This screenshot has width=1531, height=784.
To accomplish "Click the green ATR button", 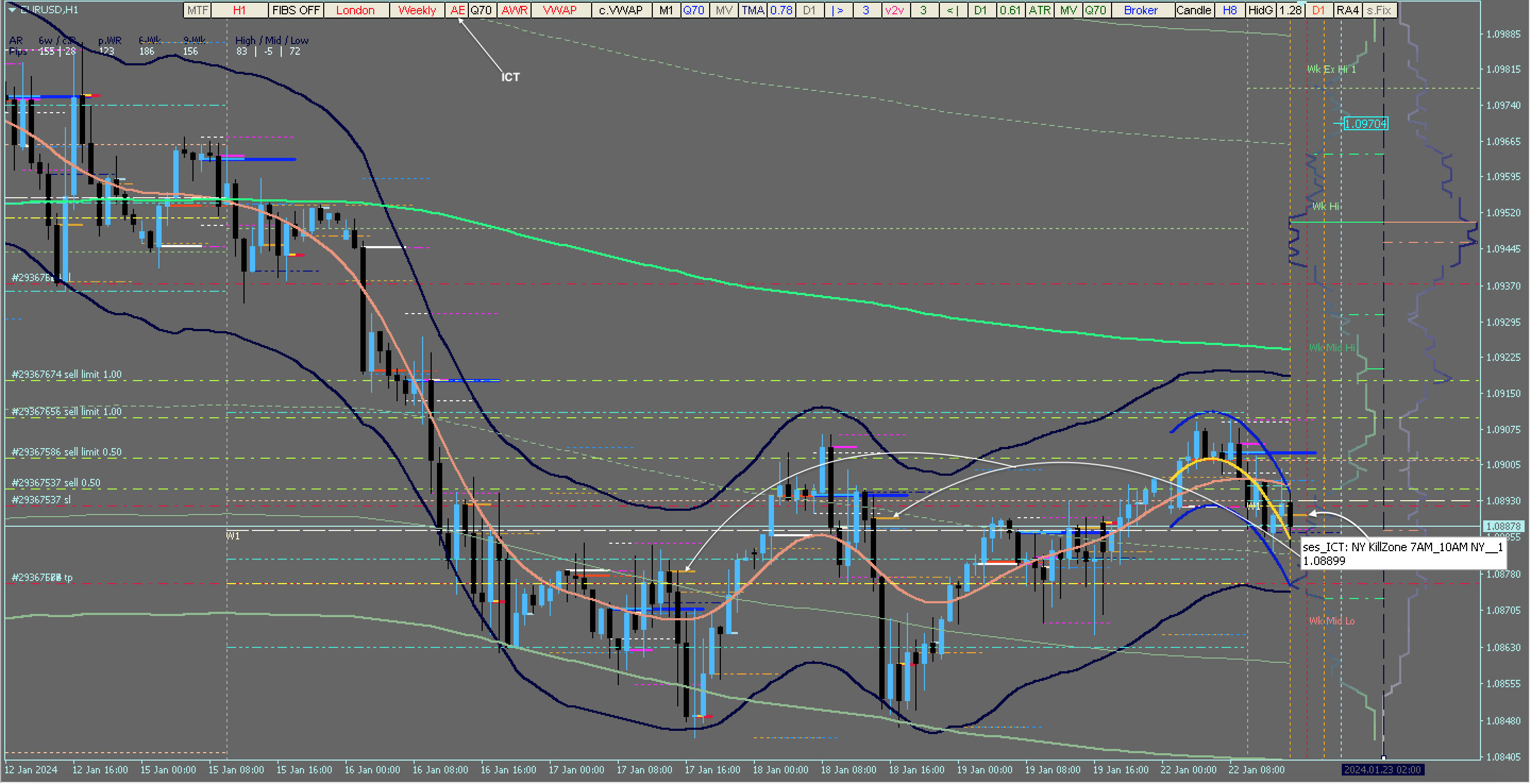I will coord(1039,10).
